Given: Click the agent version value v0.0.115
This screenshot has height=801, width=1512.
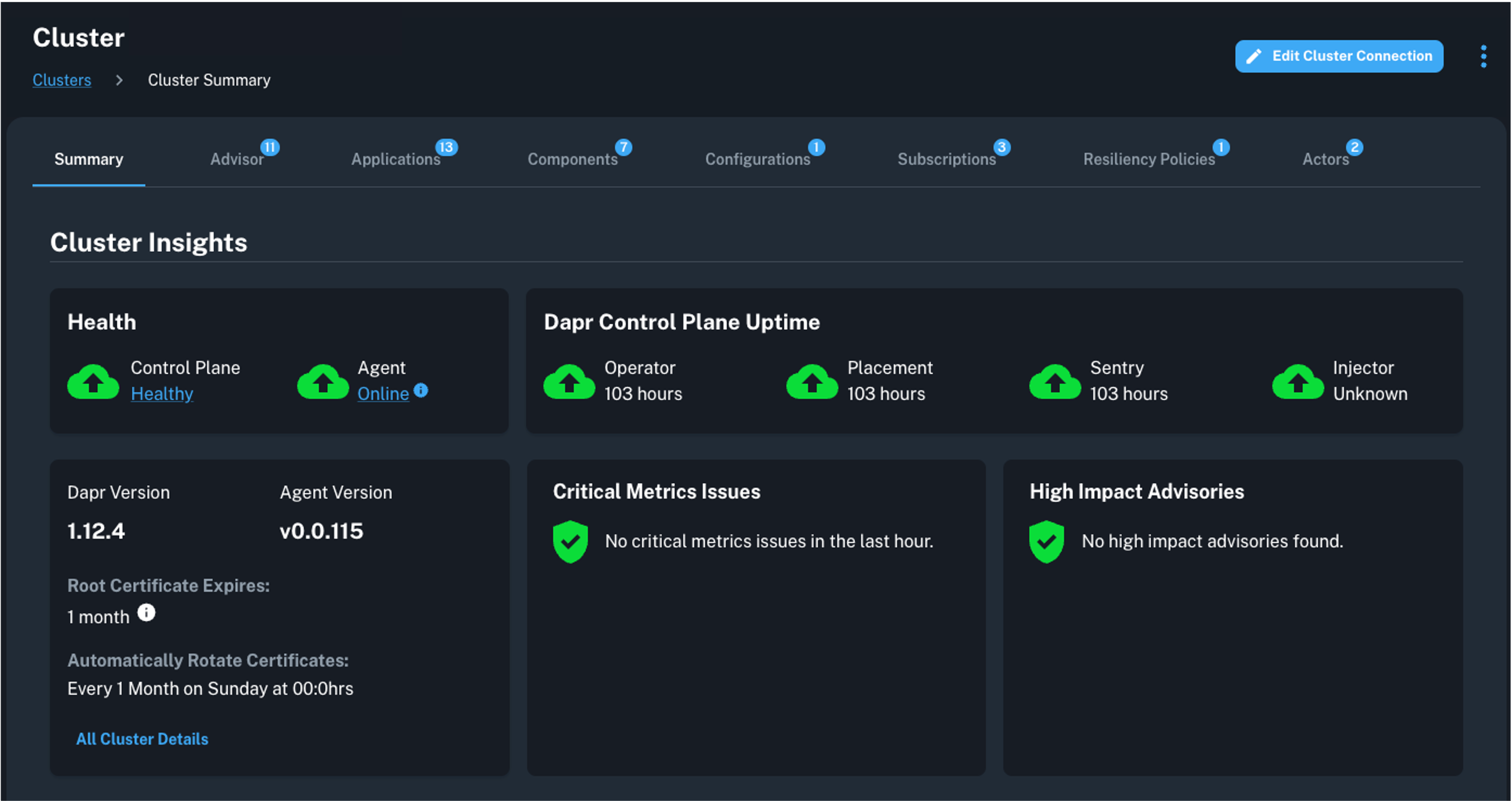Looking at the screenshot, I should [321, 531].
